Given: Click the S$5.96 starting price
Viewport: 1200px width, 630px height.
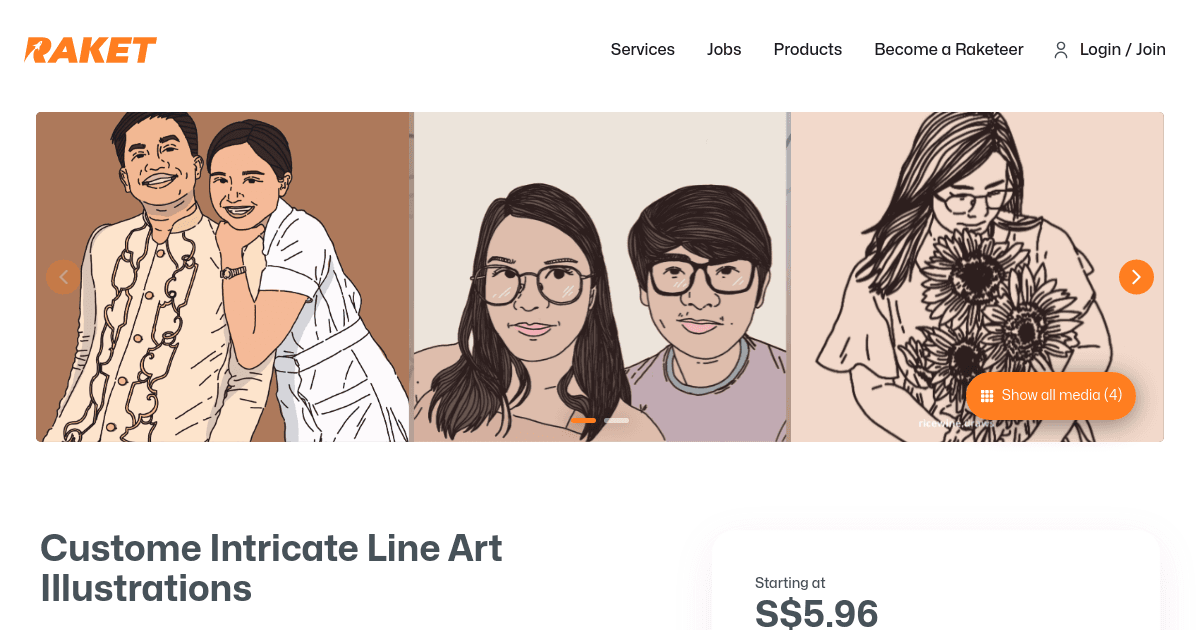Looking at the screenshot, I should 817,613.
